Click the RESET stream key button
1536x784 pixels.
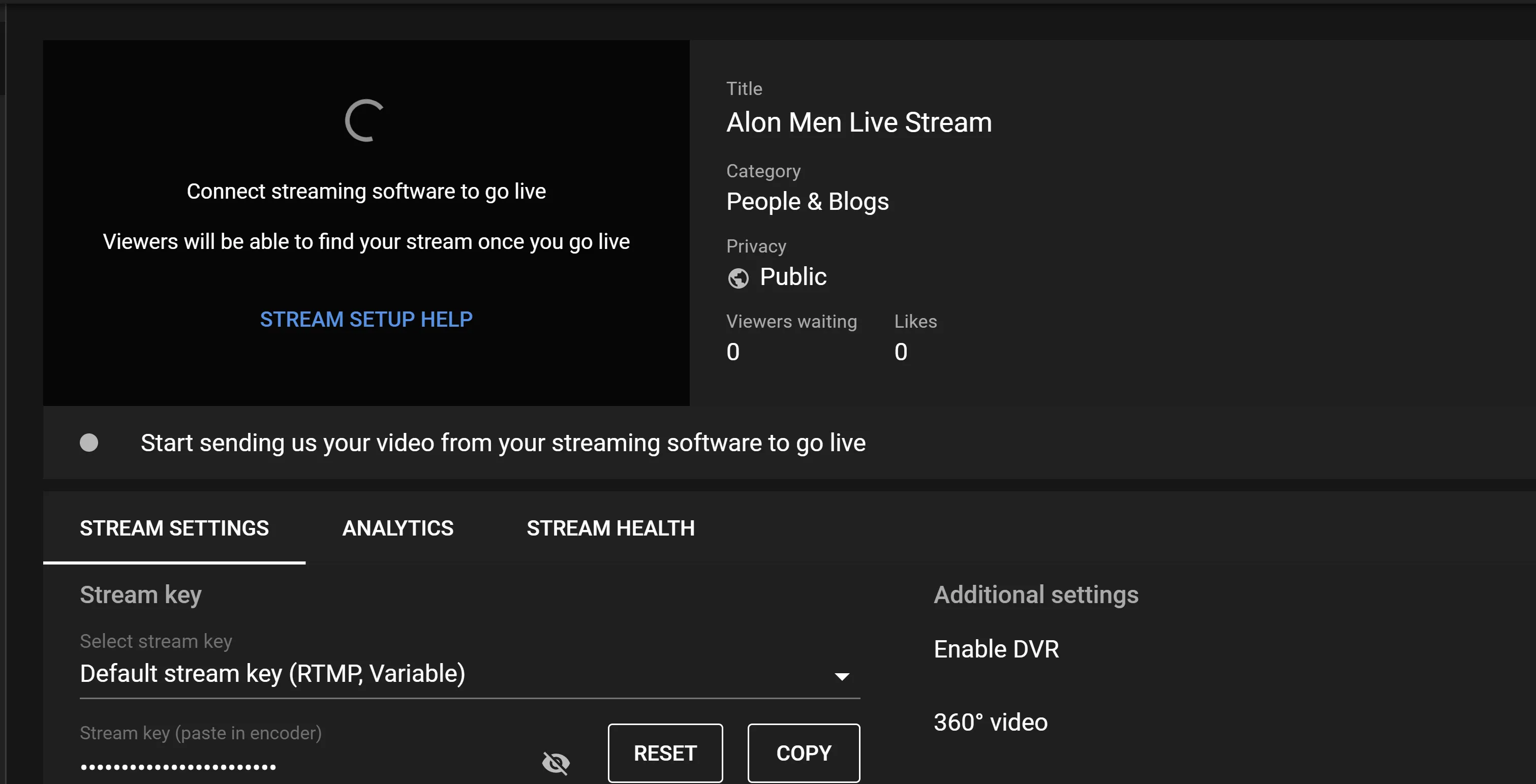pyautogui.click(x=665, y=753)
